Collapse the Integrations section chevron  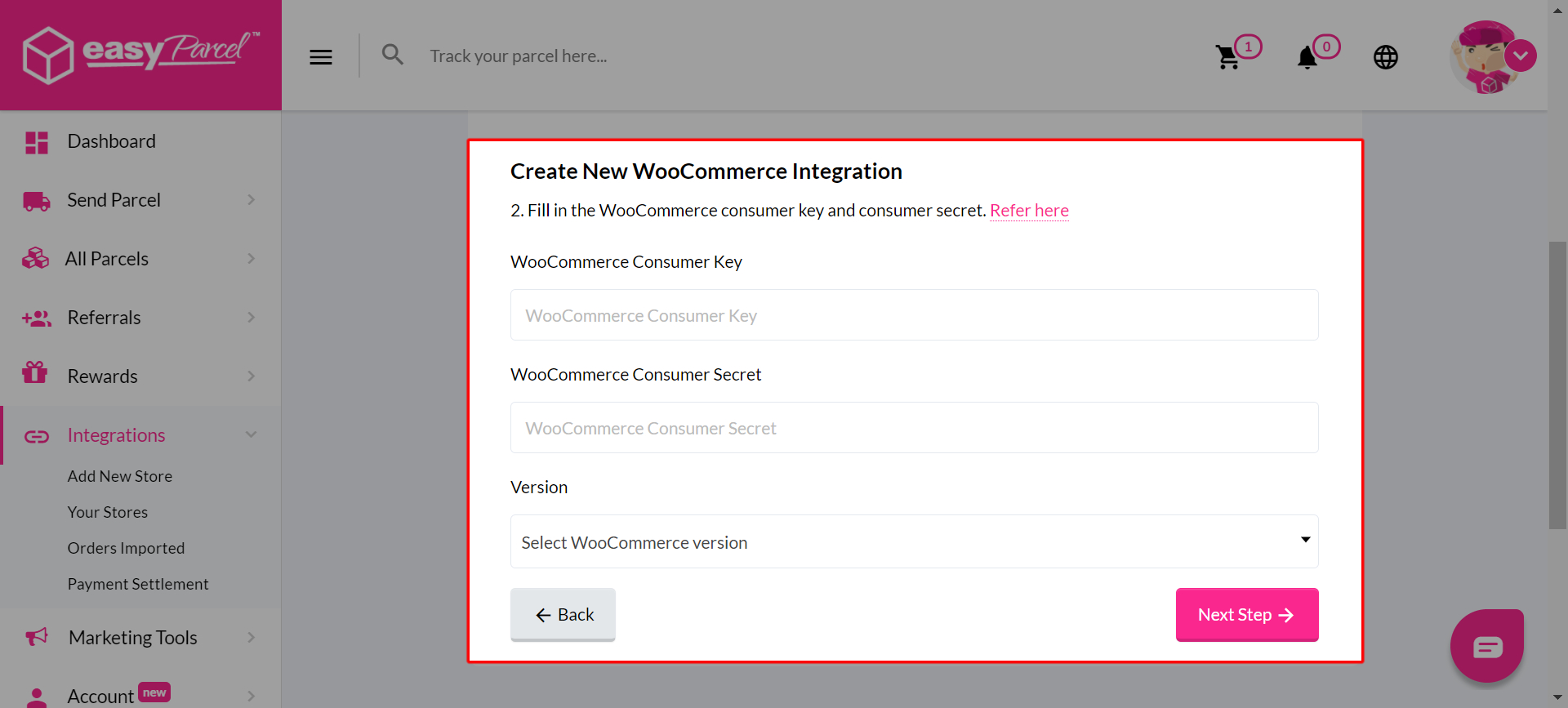(252, 434)
